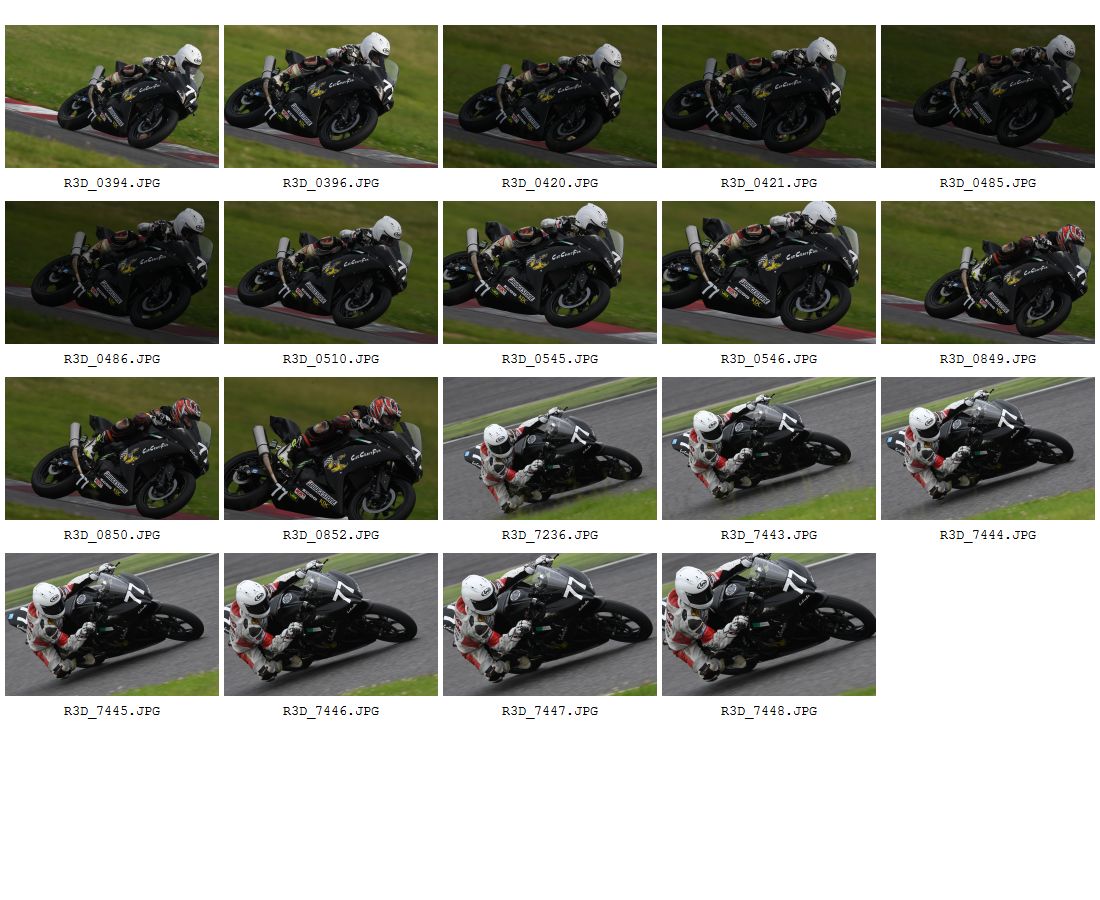Viewport: 1100px width, 900px height.
Task: Click the R3D_0420.JPG image
Action: (549, 97)
